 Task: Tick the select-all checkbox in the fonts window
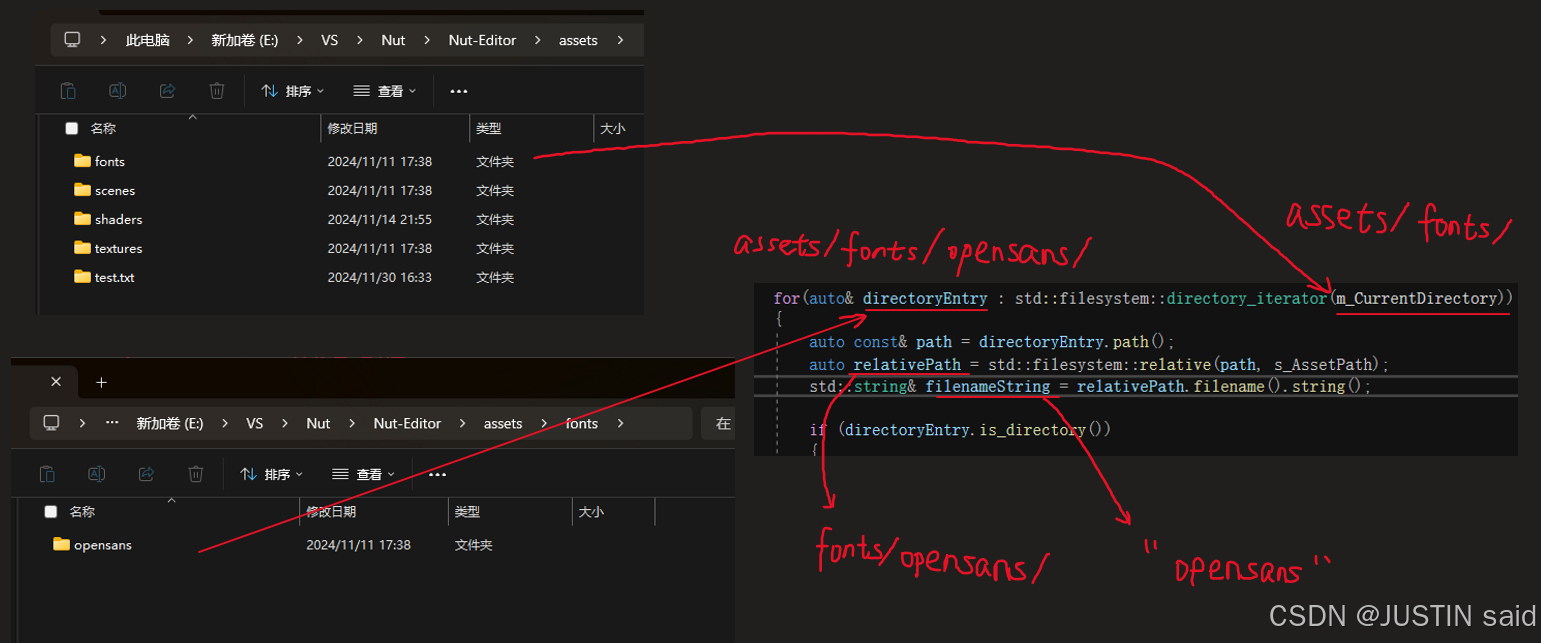(50, 512)
